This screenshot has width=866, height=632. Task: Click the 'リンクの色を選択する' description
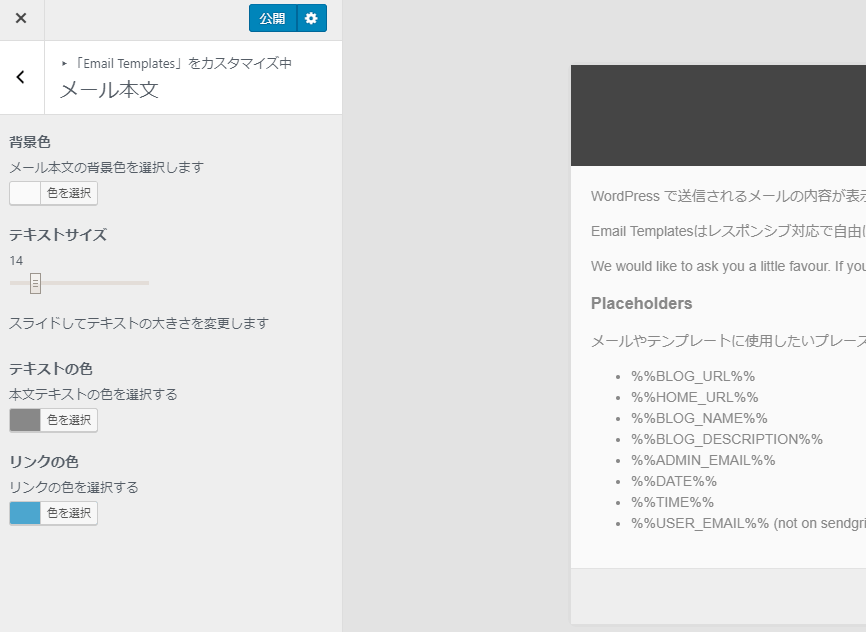74,487
